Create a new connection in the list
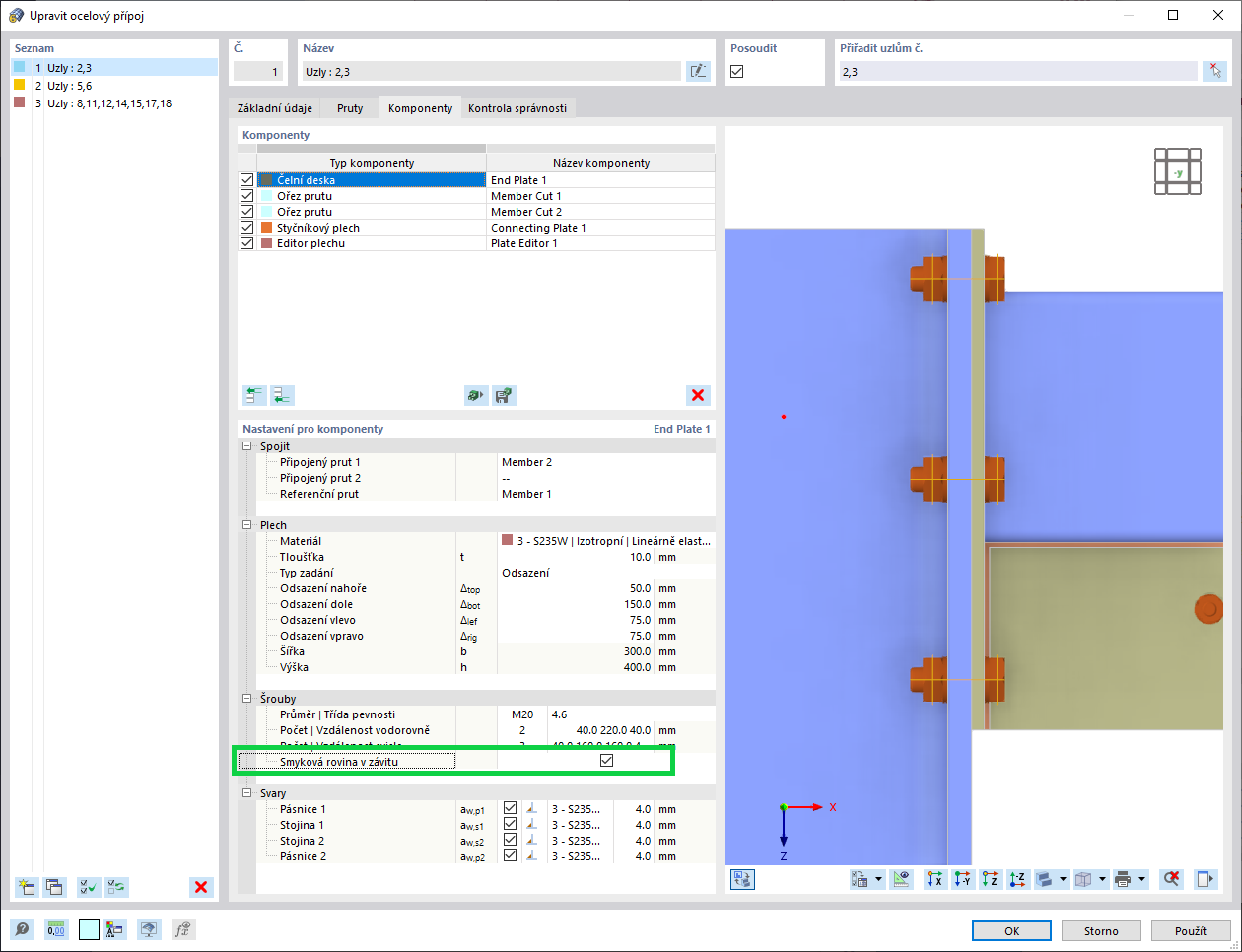Screen dimensions: 1242x952 27,887
